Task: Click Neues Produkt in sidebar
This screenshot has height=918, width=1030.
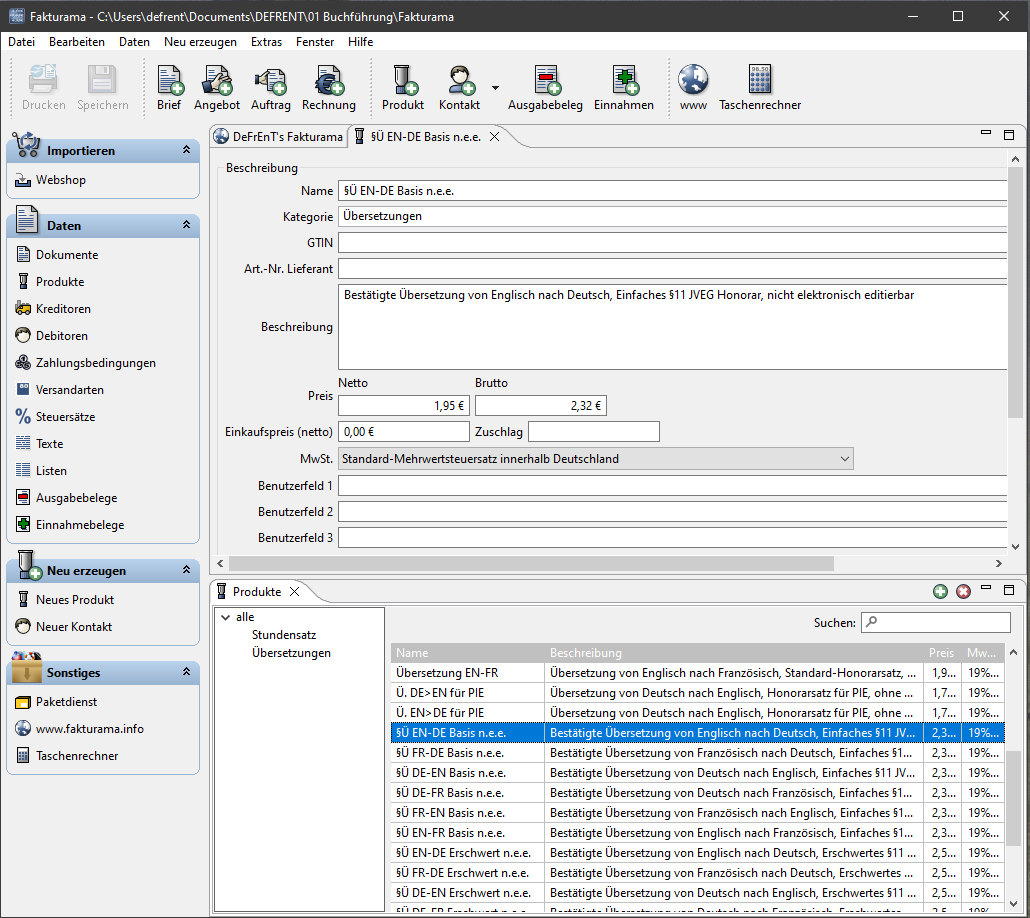Action: (x=64, y=600)
